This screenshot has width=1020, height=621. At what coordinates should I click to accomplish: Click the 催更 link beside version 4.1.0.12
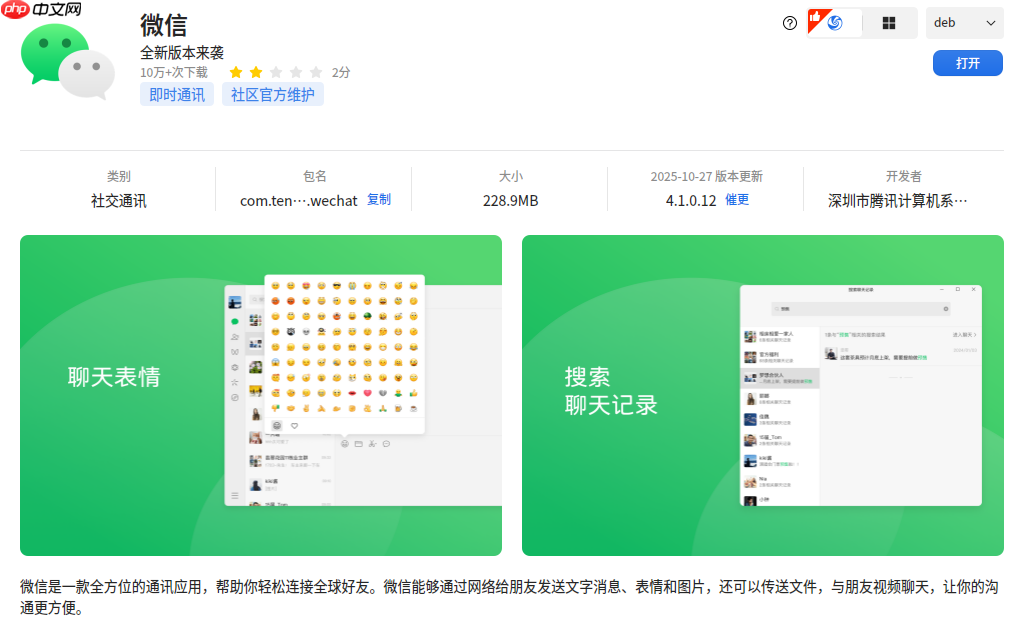(736, 199)
